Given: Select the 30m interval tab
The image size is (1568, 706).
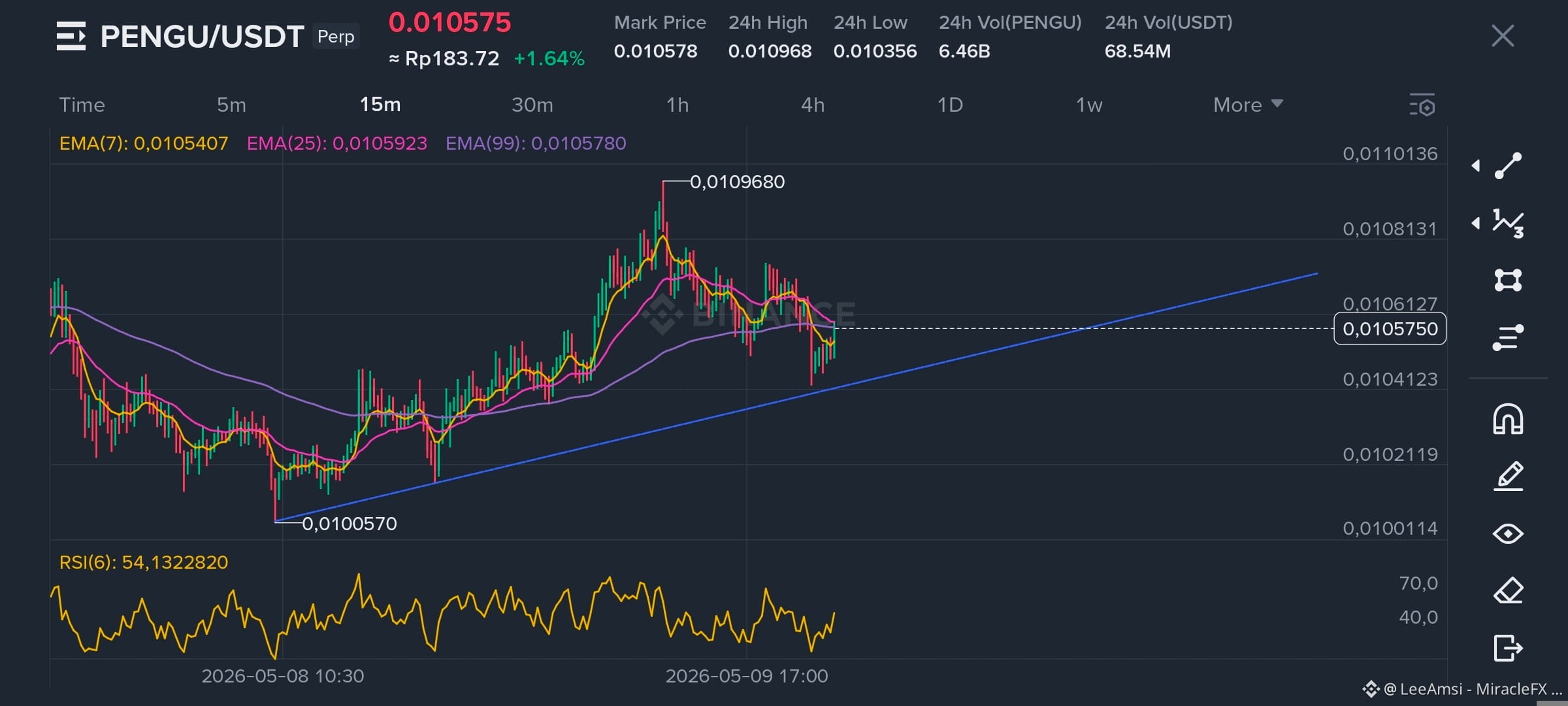Looking at the screenshot, I should tap(532, 105).
